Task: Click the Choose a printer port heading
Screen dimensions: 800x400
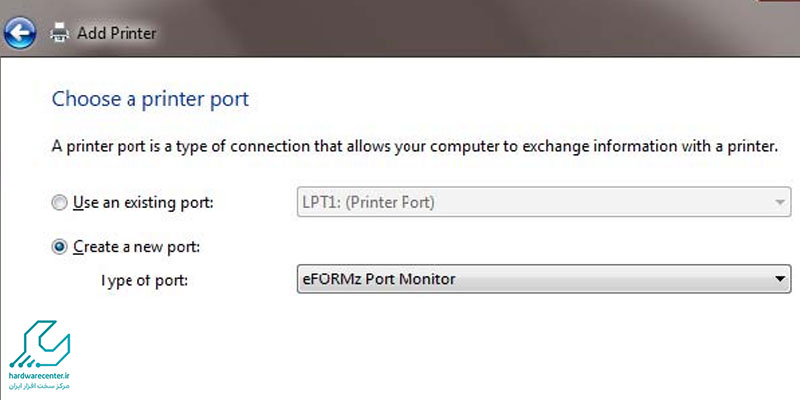Action: click(x=151, y=99)
